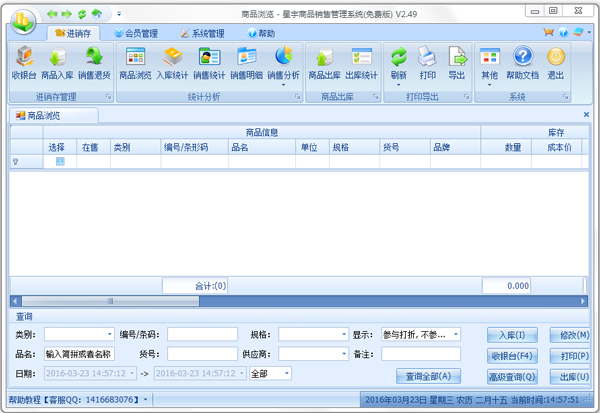This screenshot has width=600, height=413.
Task: Expand the 商品出库 group launcher
Action: pyautogui.click(x=375, y=97)
